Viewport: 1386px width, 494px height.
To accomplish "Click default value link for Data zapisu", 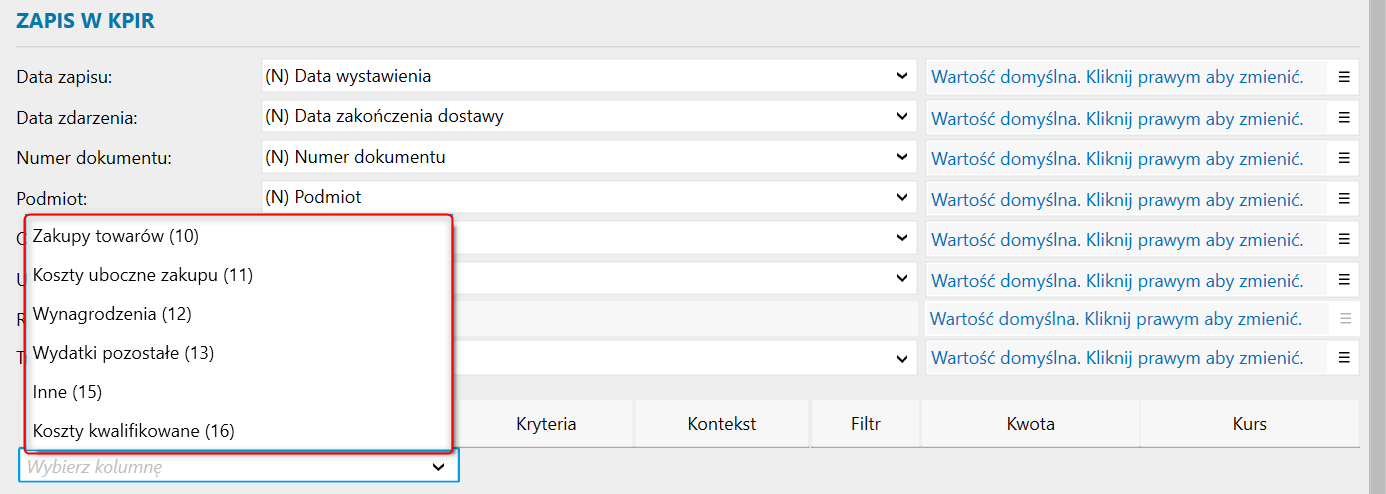I will [1117, 77].
